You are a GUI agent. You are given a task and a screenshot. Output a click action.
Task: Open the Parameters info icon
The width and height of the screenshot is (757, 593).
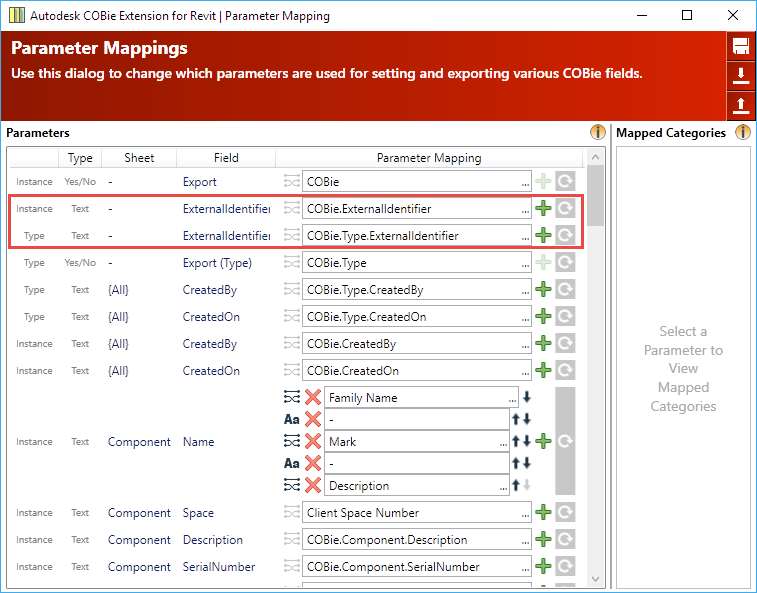point(598,132)
